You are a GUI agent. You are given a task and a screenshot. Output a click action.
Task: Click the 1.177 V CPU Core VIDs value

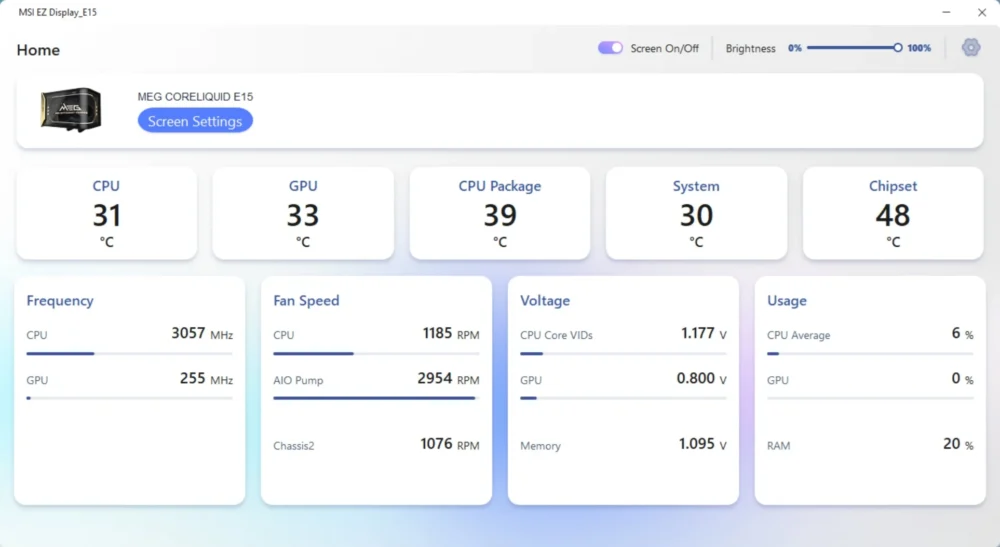[703, 333]
